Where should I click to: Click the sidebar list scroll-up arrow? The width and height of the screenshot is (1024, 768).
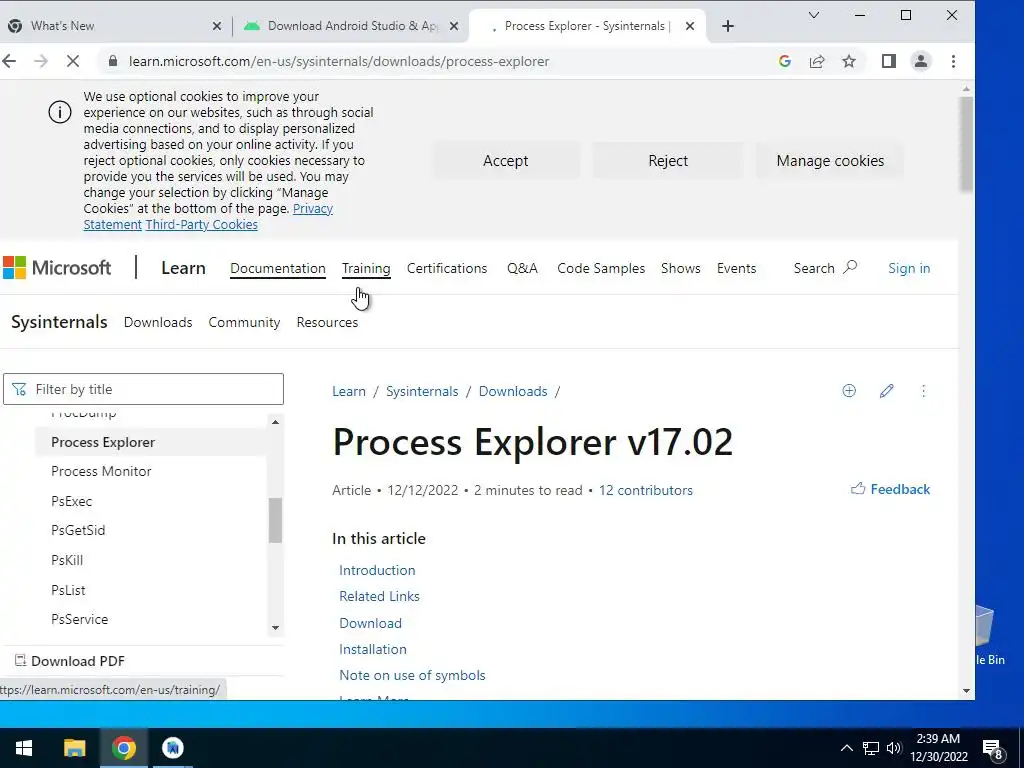click(x=276, y=423)
